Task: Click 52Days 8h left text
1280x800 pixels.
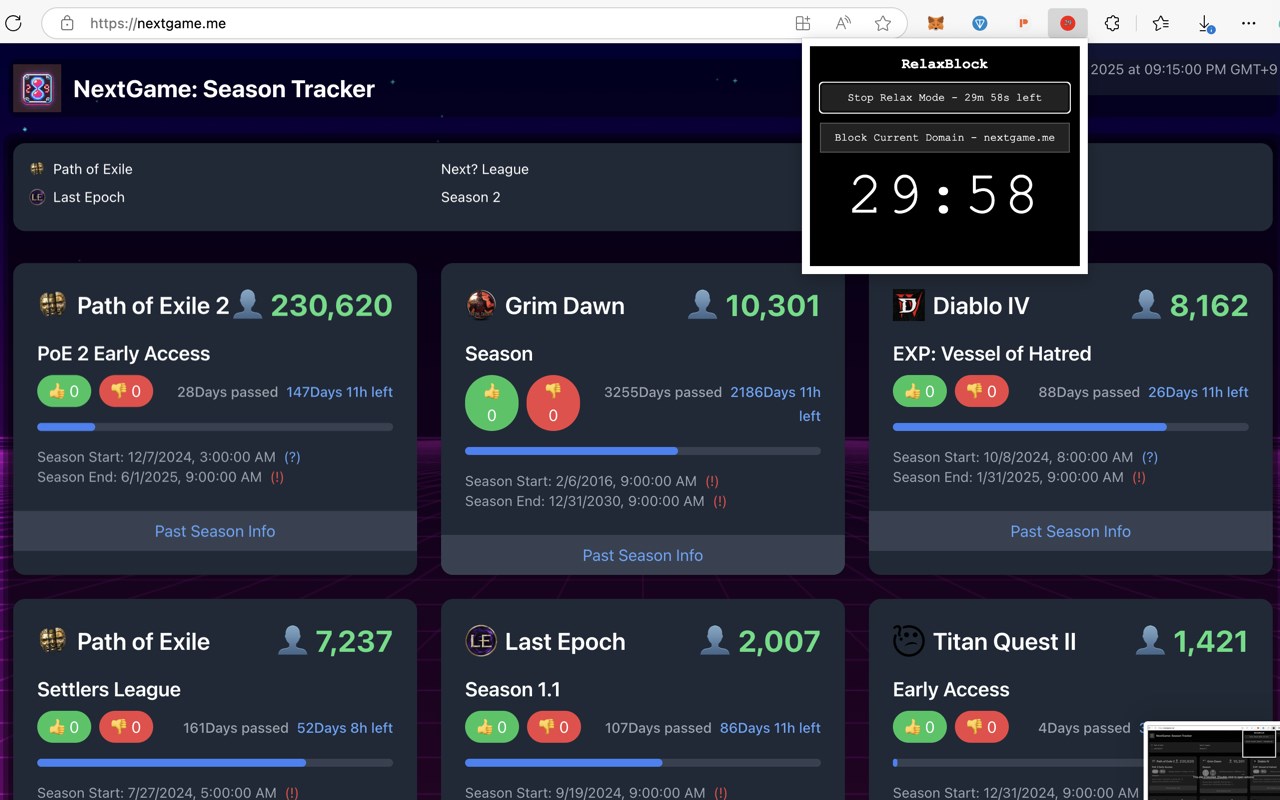Action: click(x=345, y=728)
